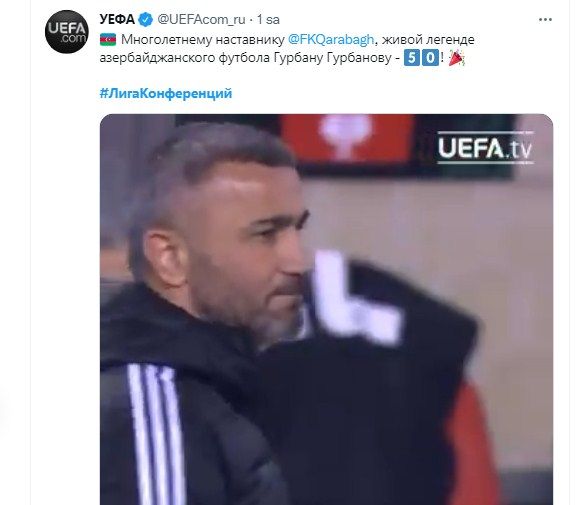
Task: Open the three-dot more options menu
Action: pos(545,19)
